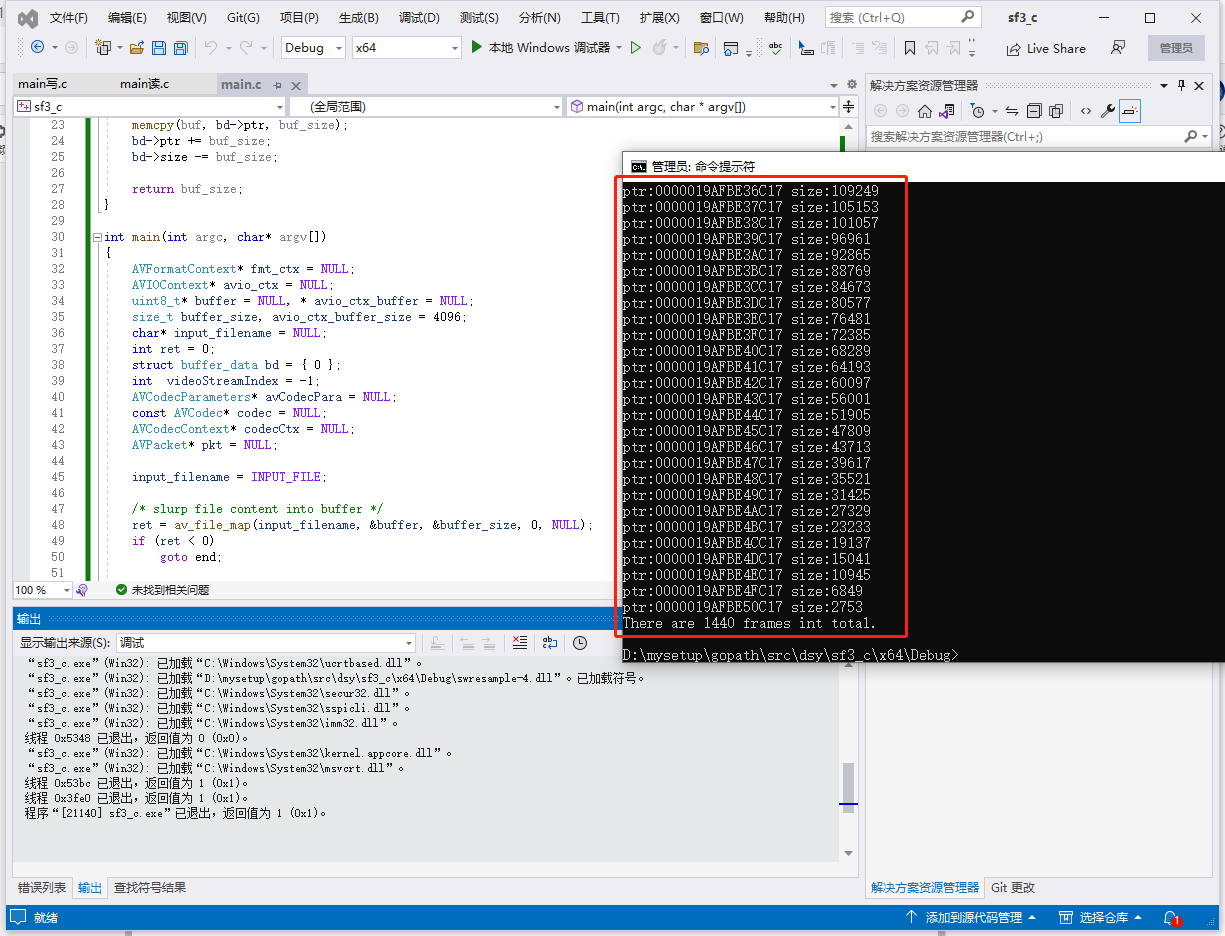Viewport: 1225px width, 936px height.
Task: Click the notifications bell in status bar
Action: click(x=1170, y=917)
